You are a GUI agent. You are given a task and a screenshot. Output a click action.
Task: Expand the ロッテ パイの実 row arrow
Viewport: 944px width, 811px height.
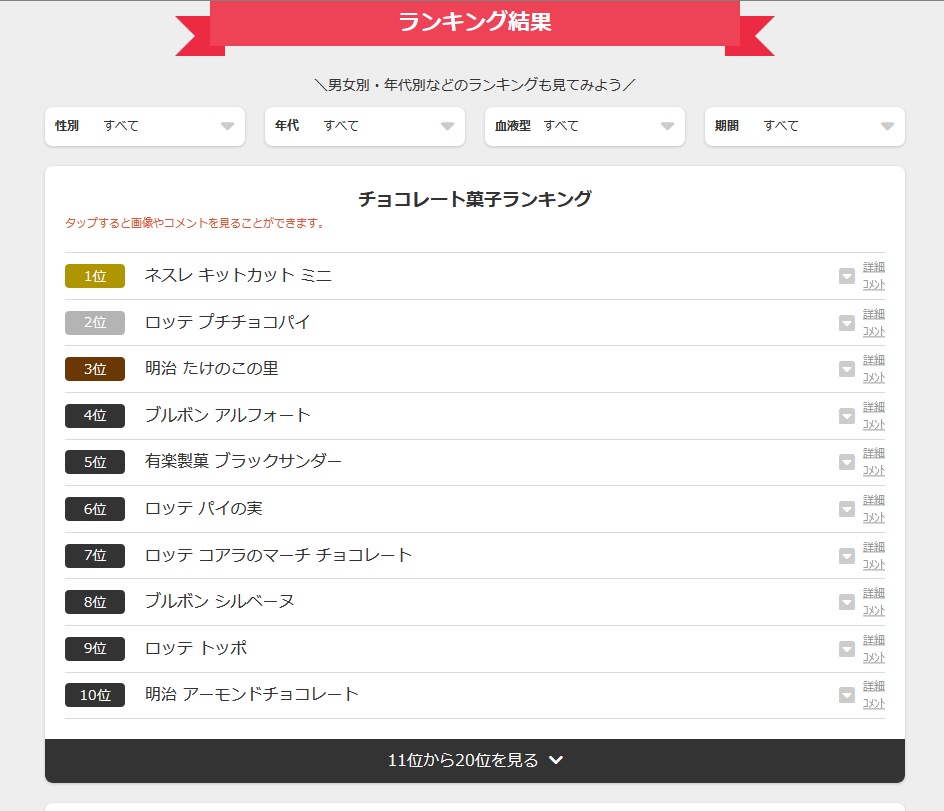click(x=846, y=509)
